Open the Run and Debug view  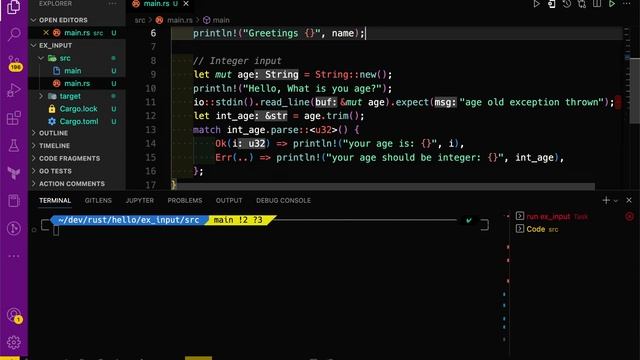[x=14, y=90]
